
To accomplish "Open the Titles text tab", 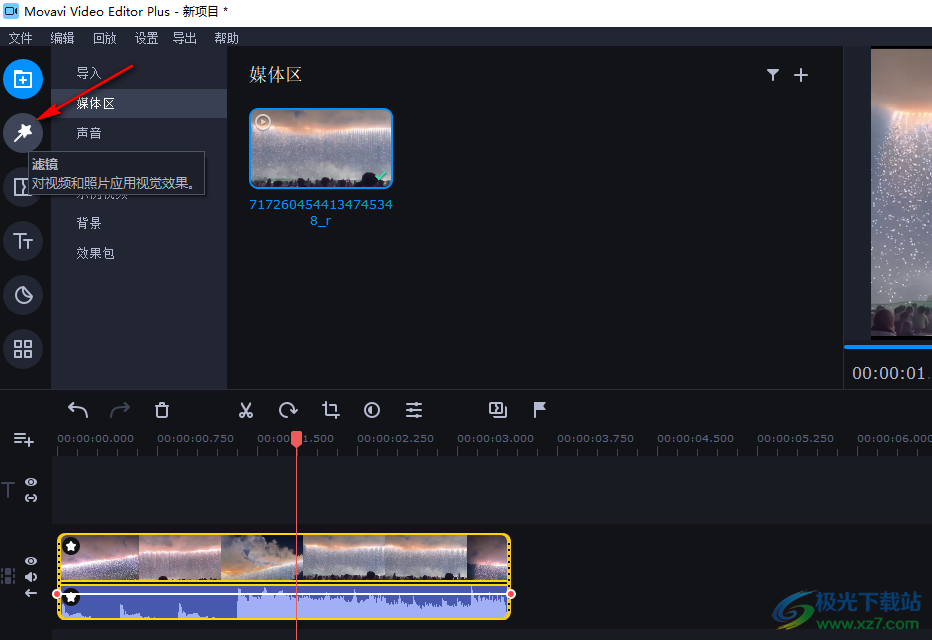I will [23, 241].
